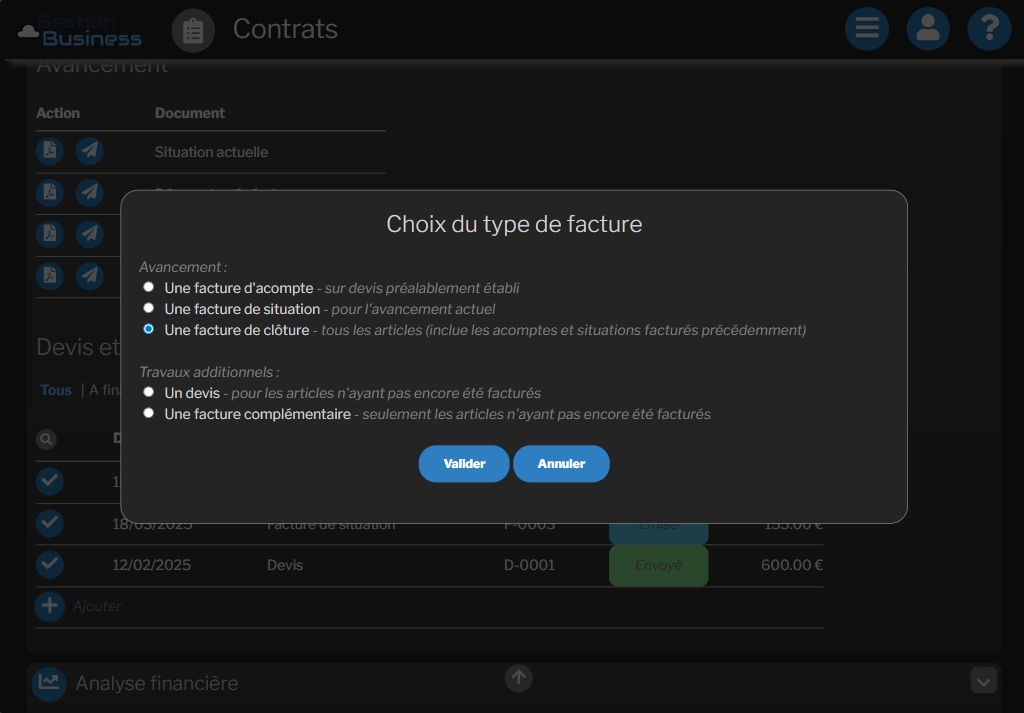Select 'Une facture d'acompte' radio option
This screenshot has width=1024, height=713.
pyautogui.click(x=149, y=287)
